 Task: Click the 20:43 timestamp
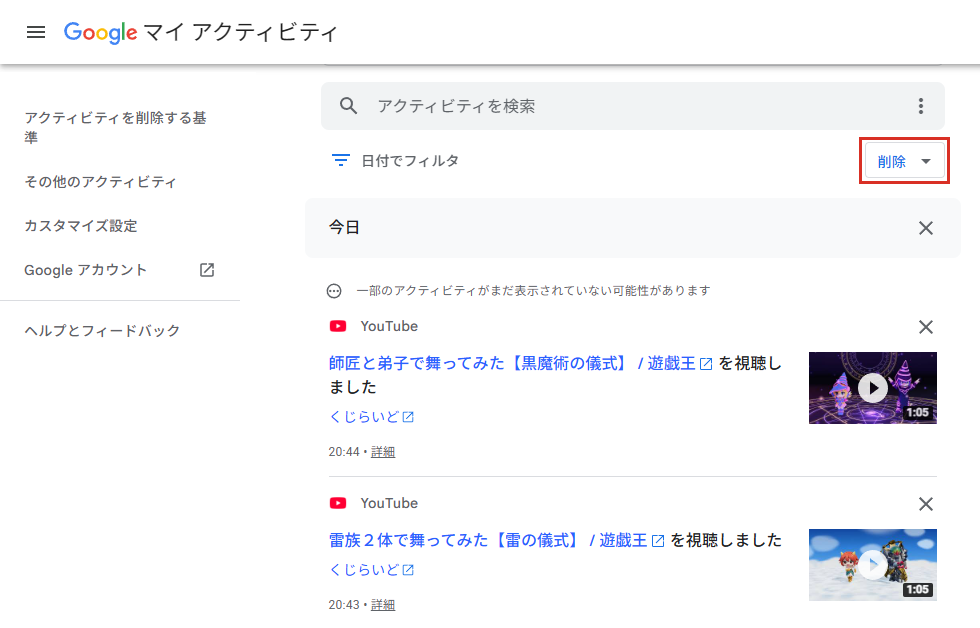344,605
